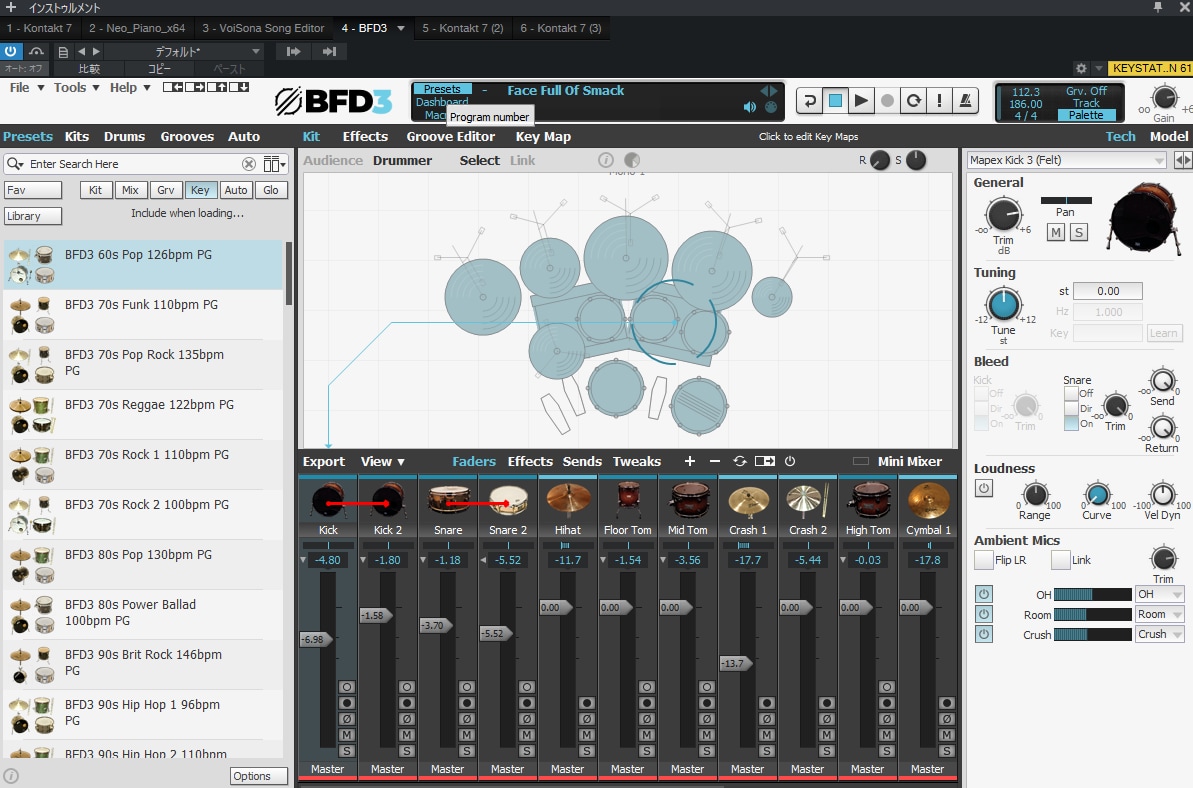Click the Library button

(33, 216)
